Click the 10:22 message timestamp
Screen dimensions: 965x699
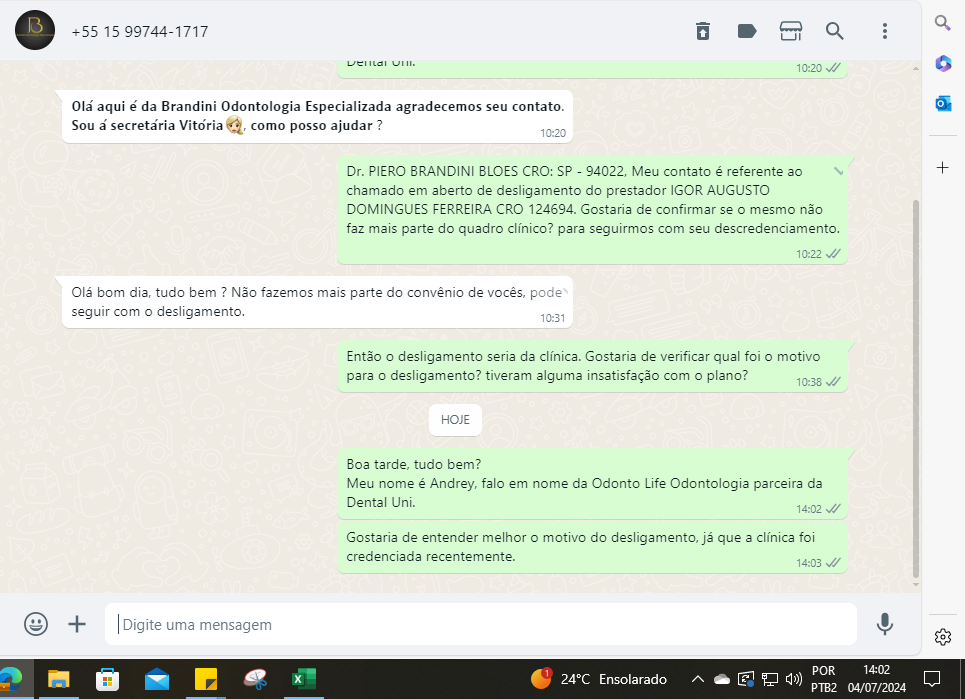808,254
